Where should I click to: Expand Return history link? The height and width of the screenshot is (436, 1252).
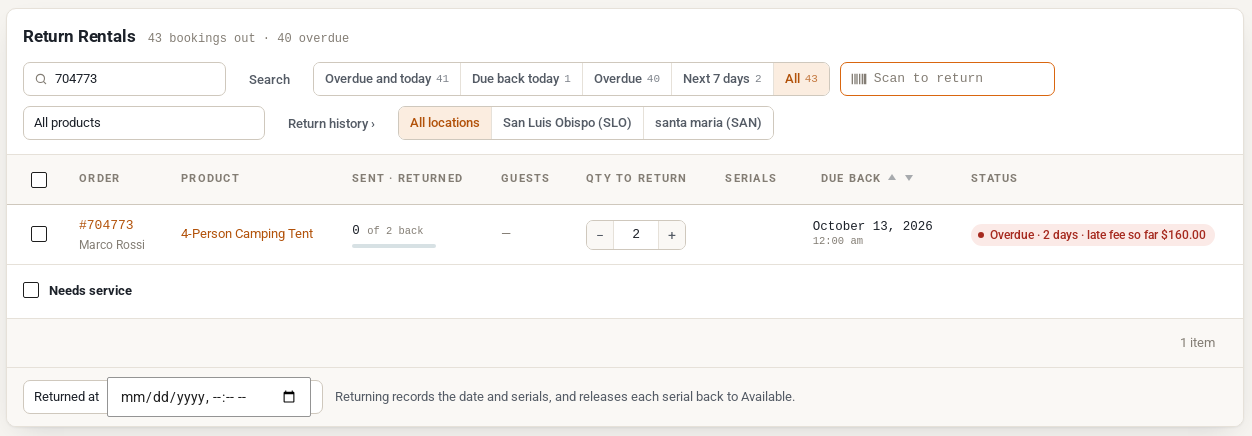[x=331, y=124]
